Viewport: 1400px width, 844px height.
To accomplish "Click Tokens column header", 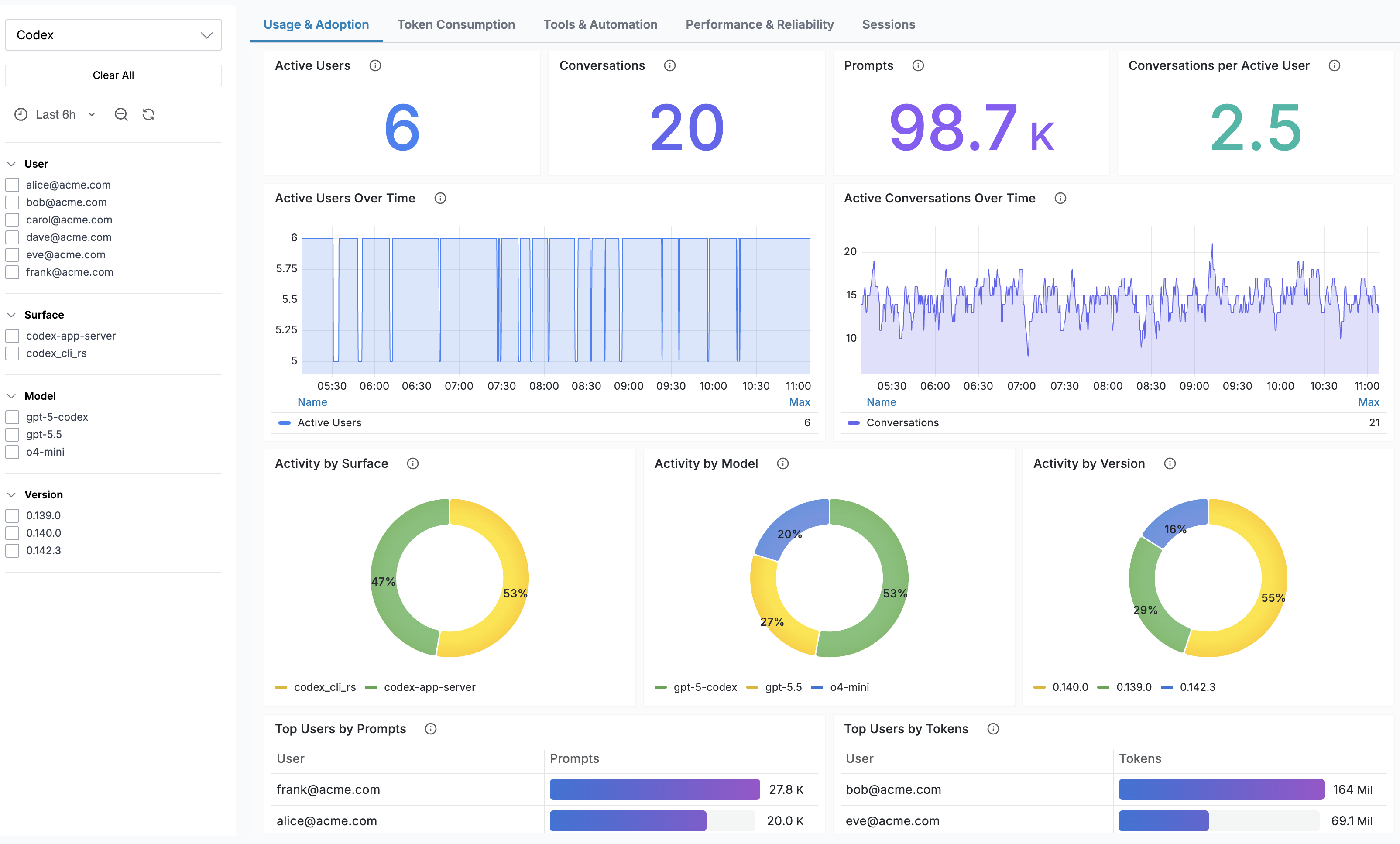I will [1140, 758].
